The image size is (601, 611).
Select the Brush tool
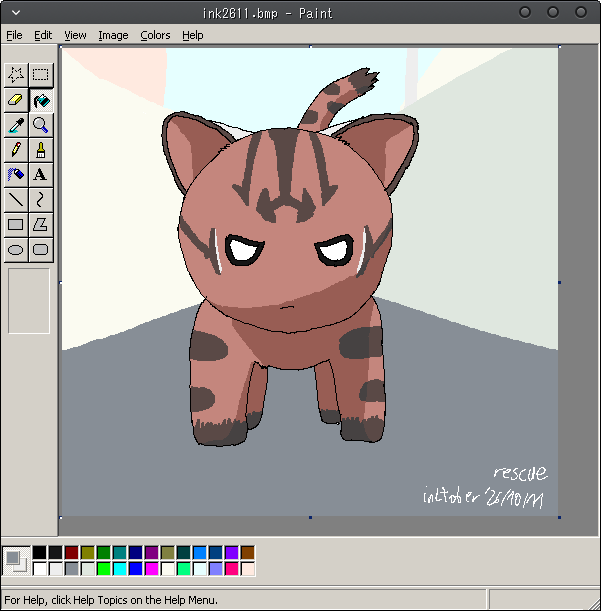click(x=41, y=150)
